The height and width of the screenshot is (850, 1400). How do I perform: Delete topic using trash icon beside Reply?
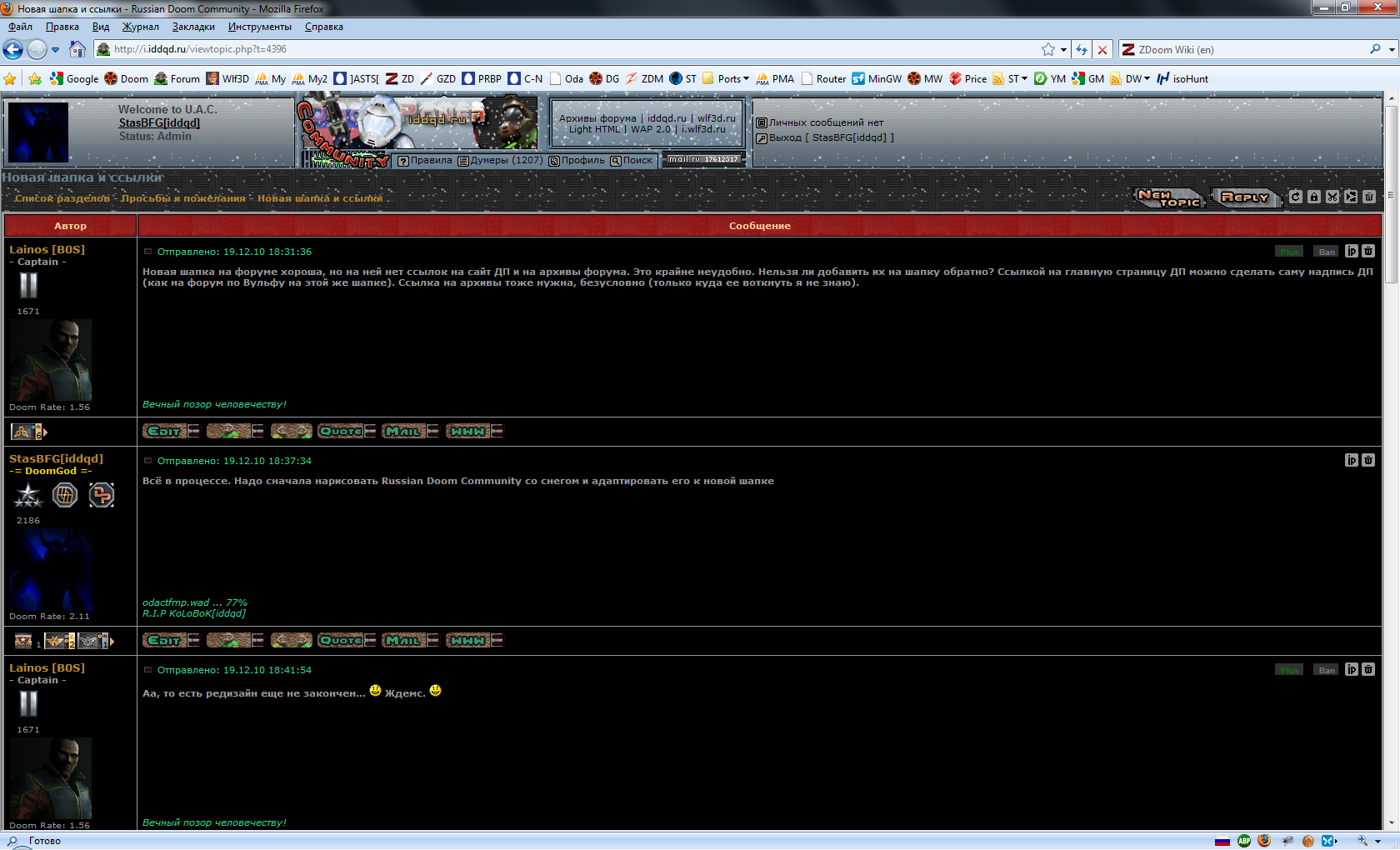(1369, 197)
